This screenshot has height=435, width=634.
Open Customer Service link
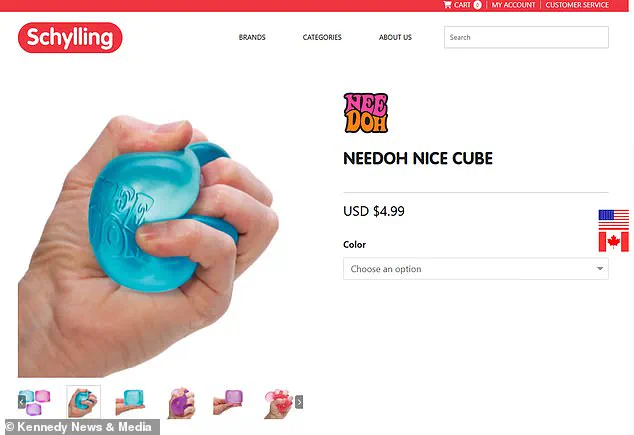577,5
